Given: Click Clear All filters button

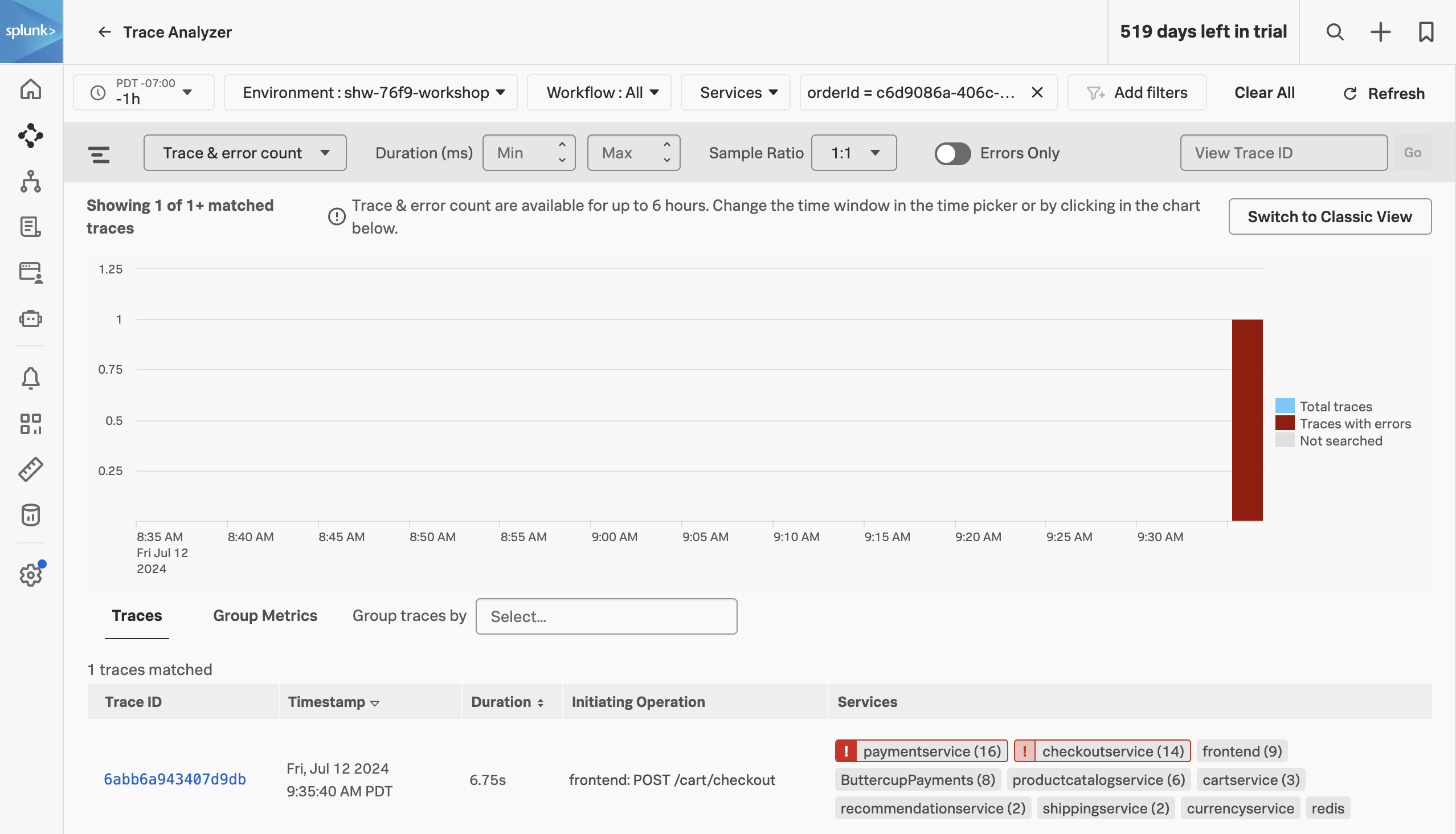Looking at the screenshot, I should coord(1264,91).
